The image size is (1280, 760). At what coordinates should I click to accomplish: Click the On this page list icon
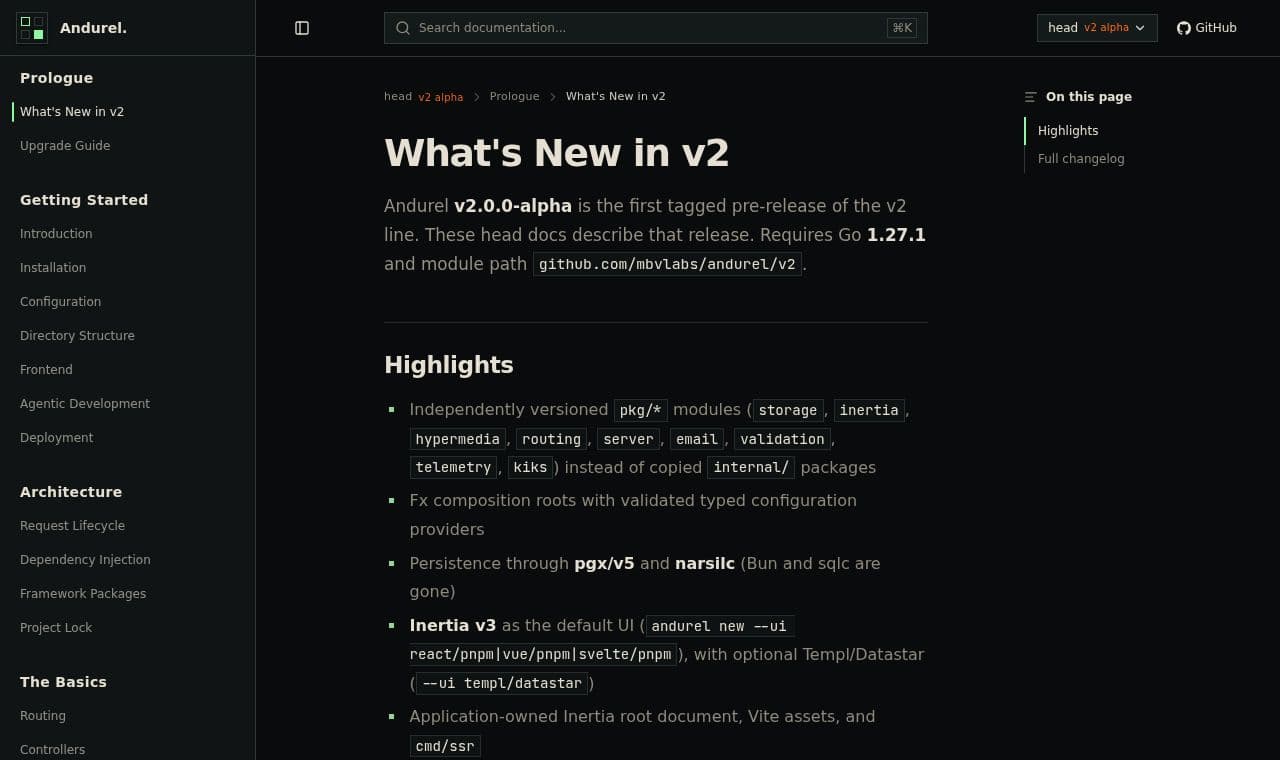click(x=1031, y=97)
